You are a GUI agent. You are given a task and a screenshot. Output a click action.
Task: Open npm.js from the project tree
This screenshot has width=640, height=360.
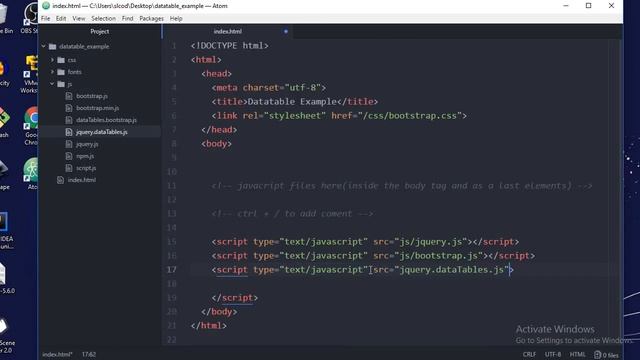(85, 156)
